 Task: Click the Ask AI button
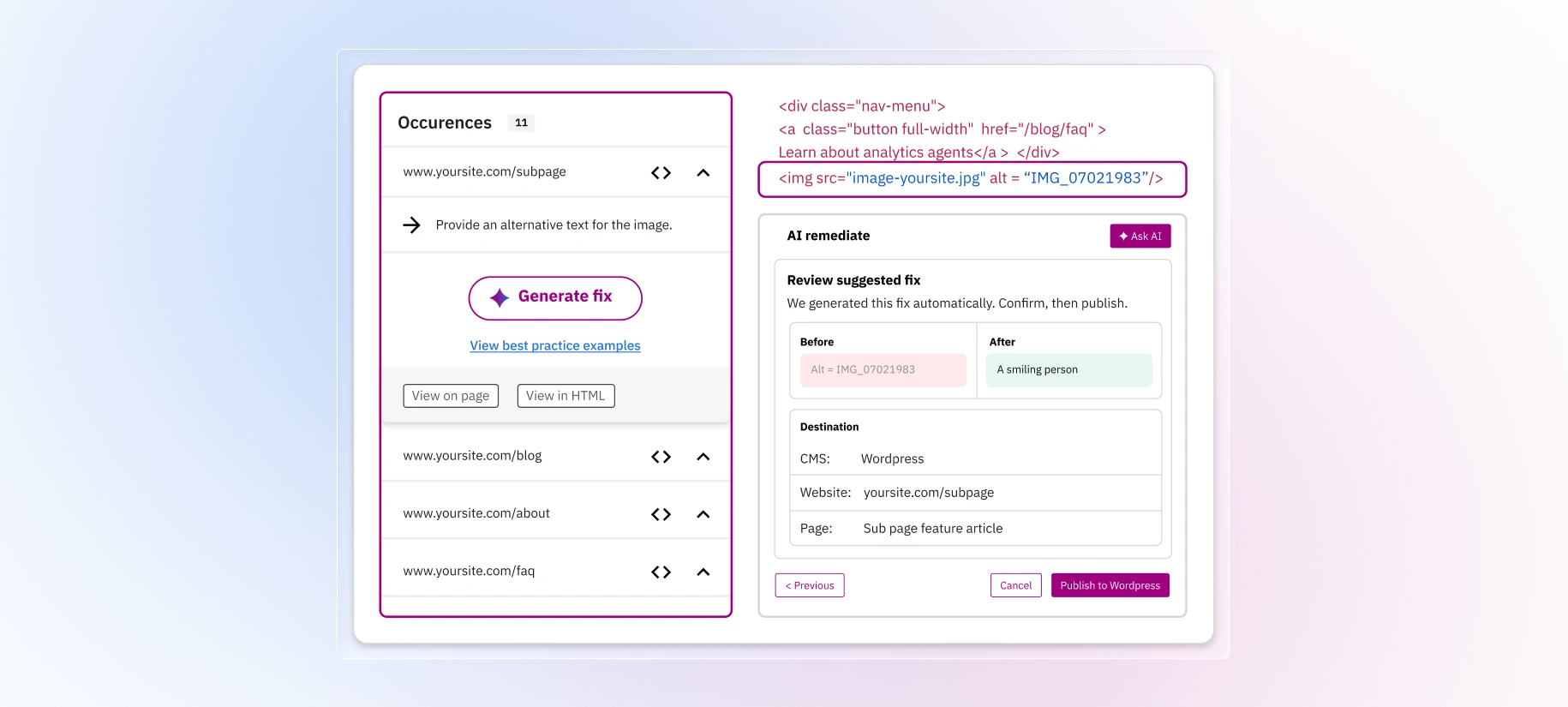point(1140,237)
